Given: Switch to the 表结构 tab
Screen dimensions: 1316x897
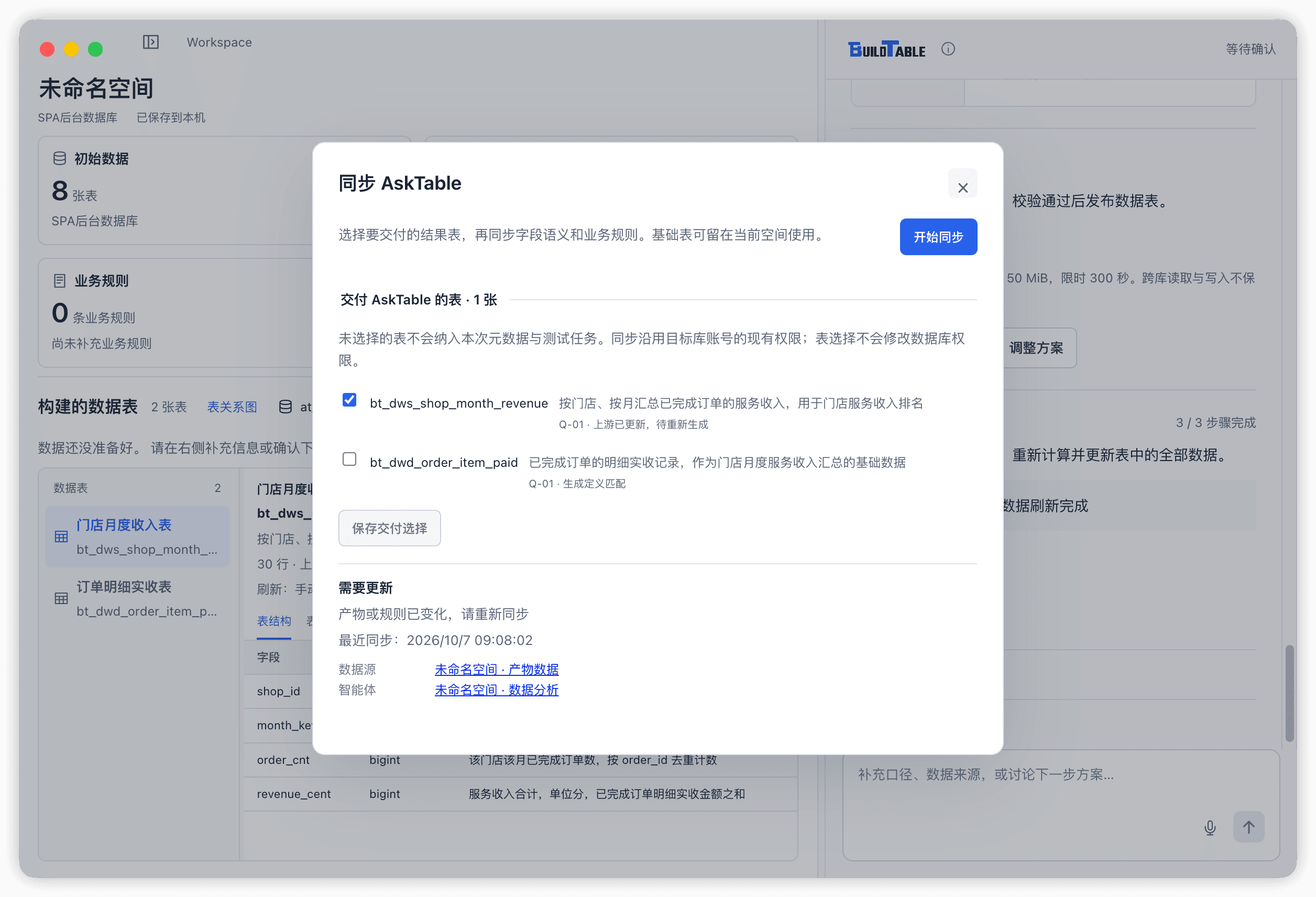Looking at the screenshot, I should tap(274, 621).
